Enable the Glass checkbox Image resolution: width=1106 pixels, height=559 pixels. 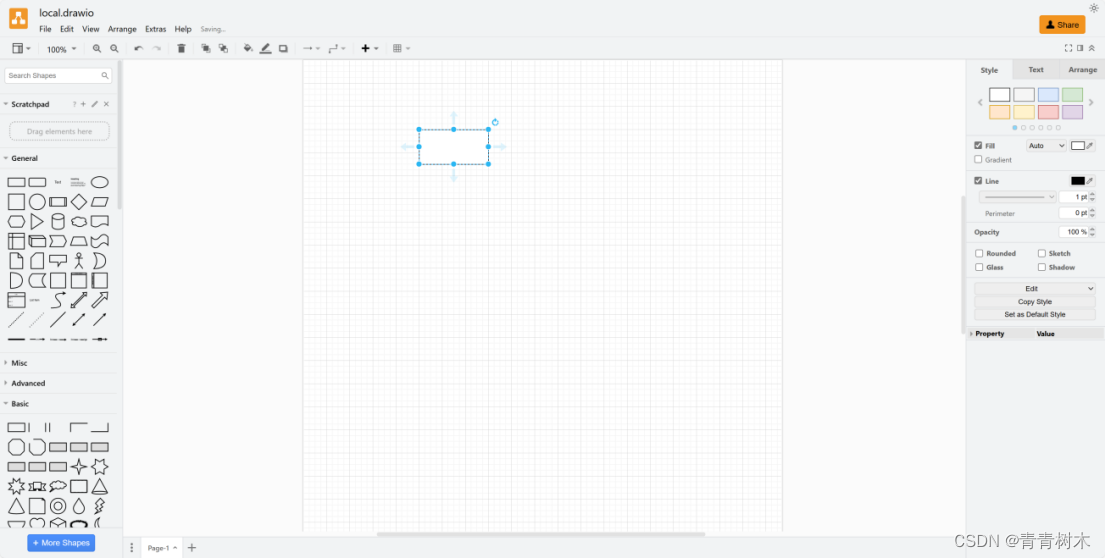coord(979,267)
